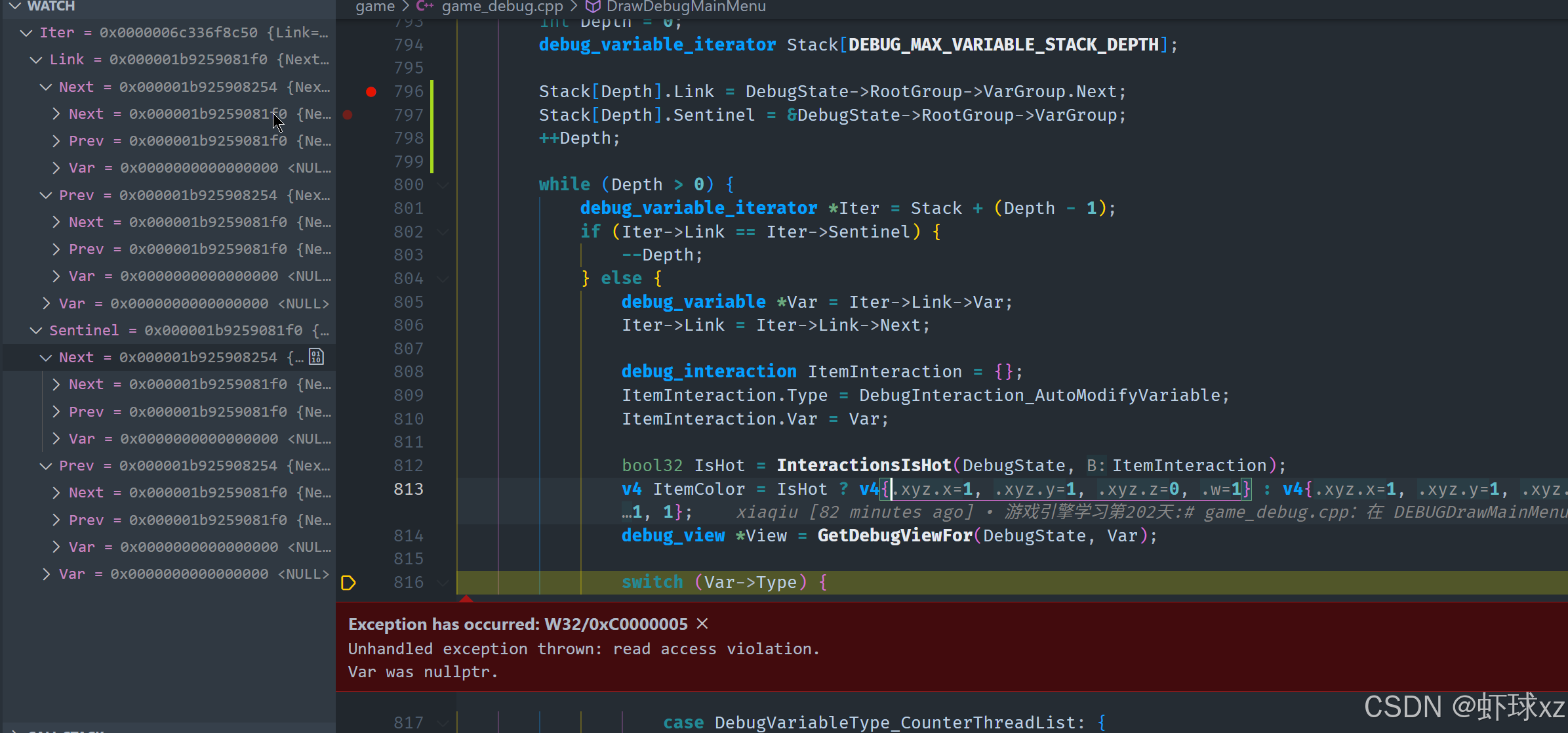Screen dimensions: 1568x733
Task: Click the green change bar beside line 798
Action: coord(432,138)
